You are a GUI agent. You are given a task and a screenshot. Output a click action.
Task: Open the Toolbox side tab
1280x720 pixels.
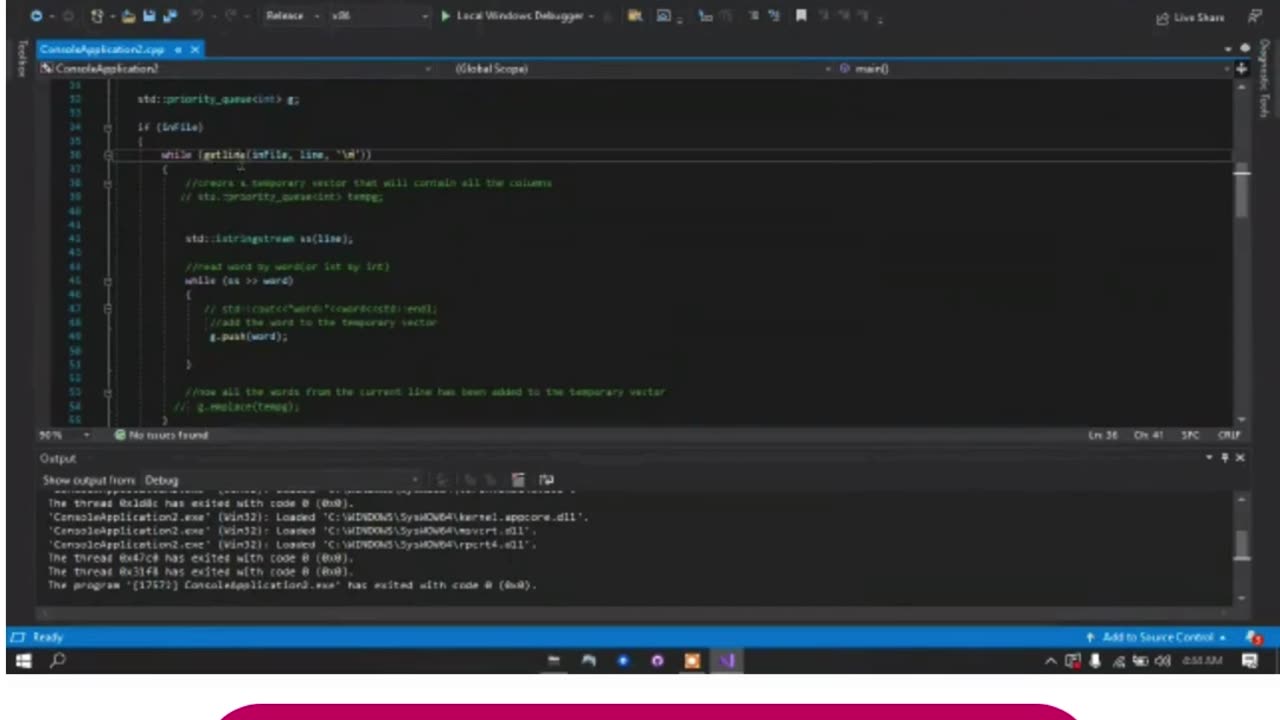tap(21, 58)
